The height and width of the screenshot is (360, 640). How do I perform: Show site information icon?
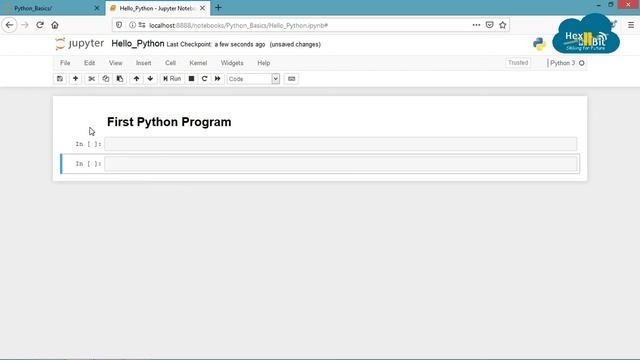132,25
